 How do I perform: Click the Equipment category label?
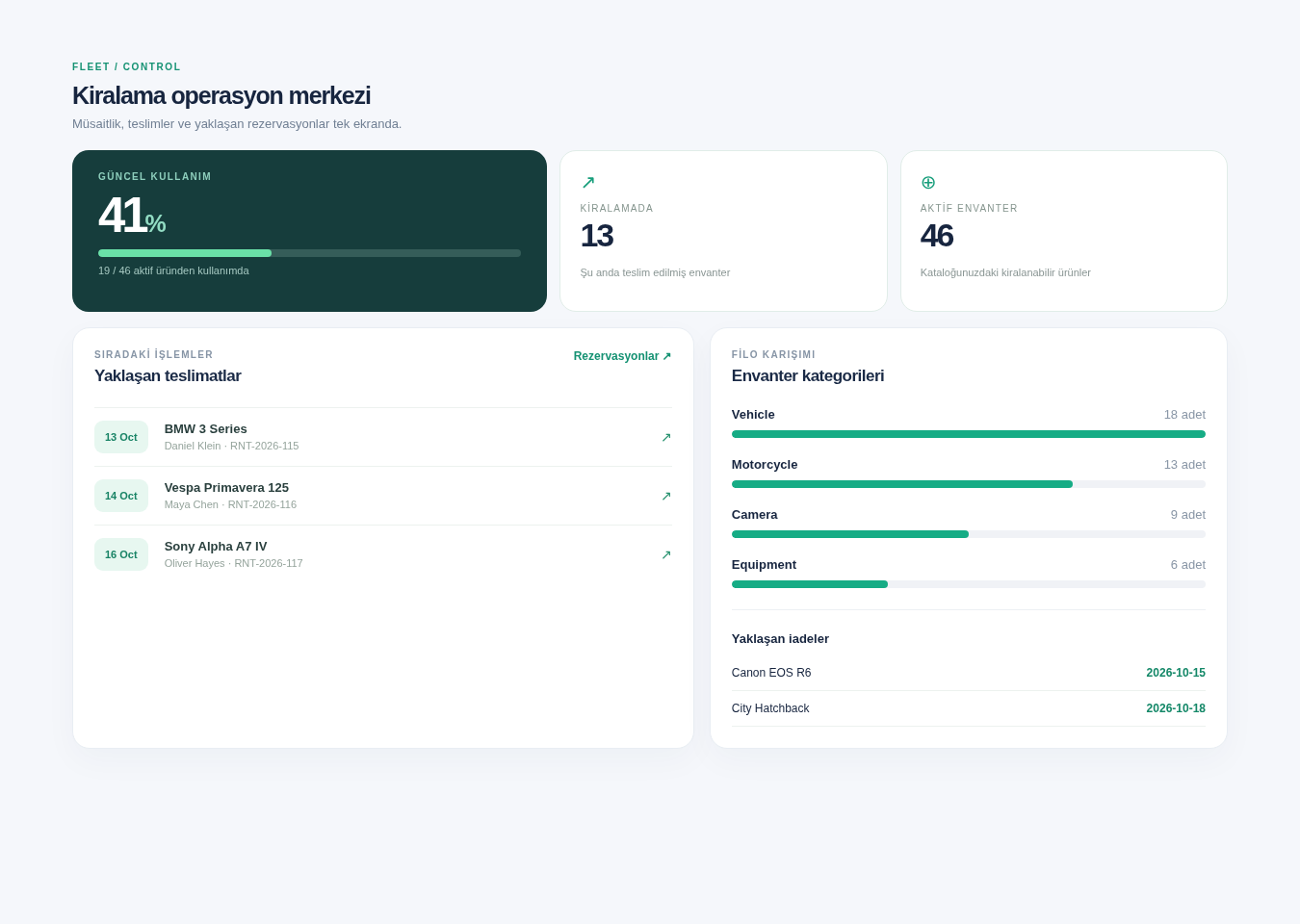765,565
